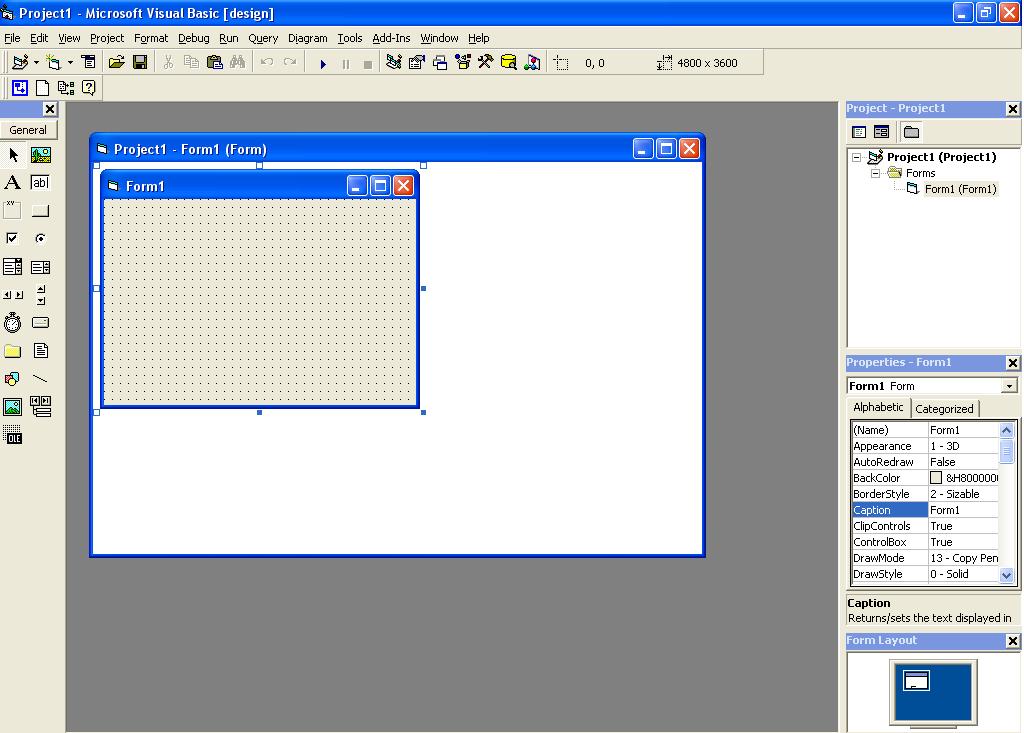Select the OLE container control tool
1024x733 pixels.
pos(13,435)
